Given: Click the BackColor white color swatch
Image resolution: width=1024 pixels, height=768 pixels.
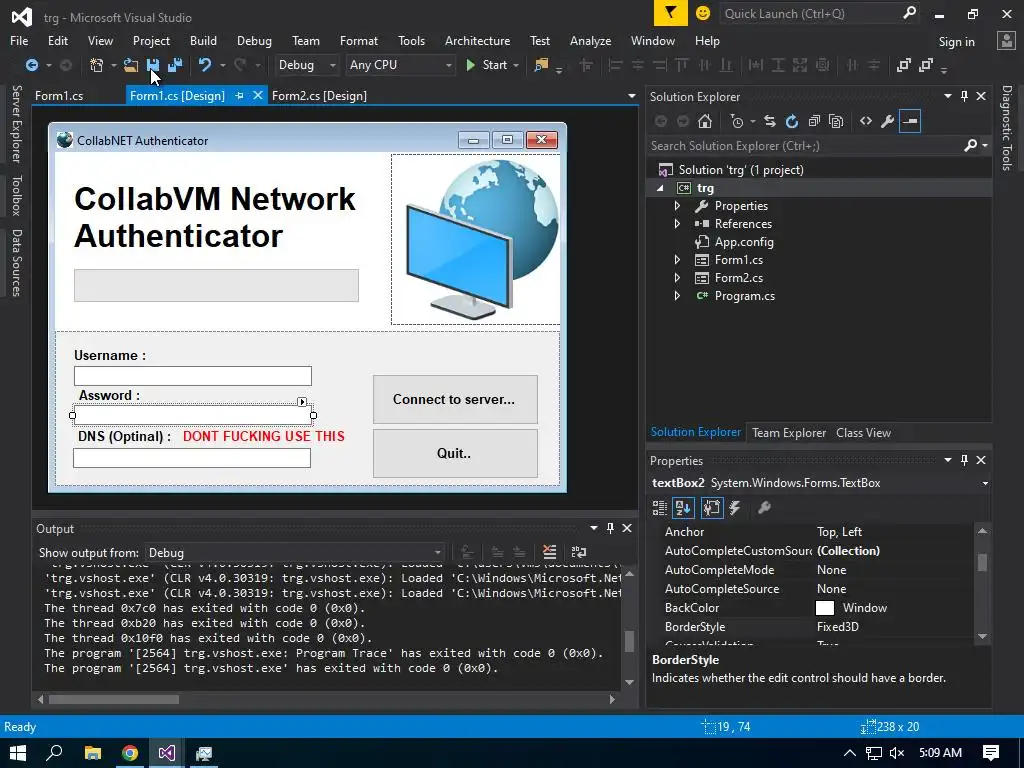Looking at the screenshot, I should coord(825,608).
